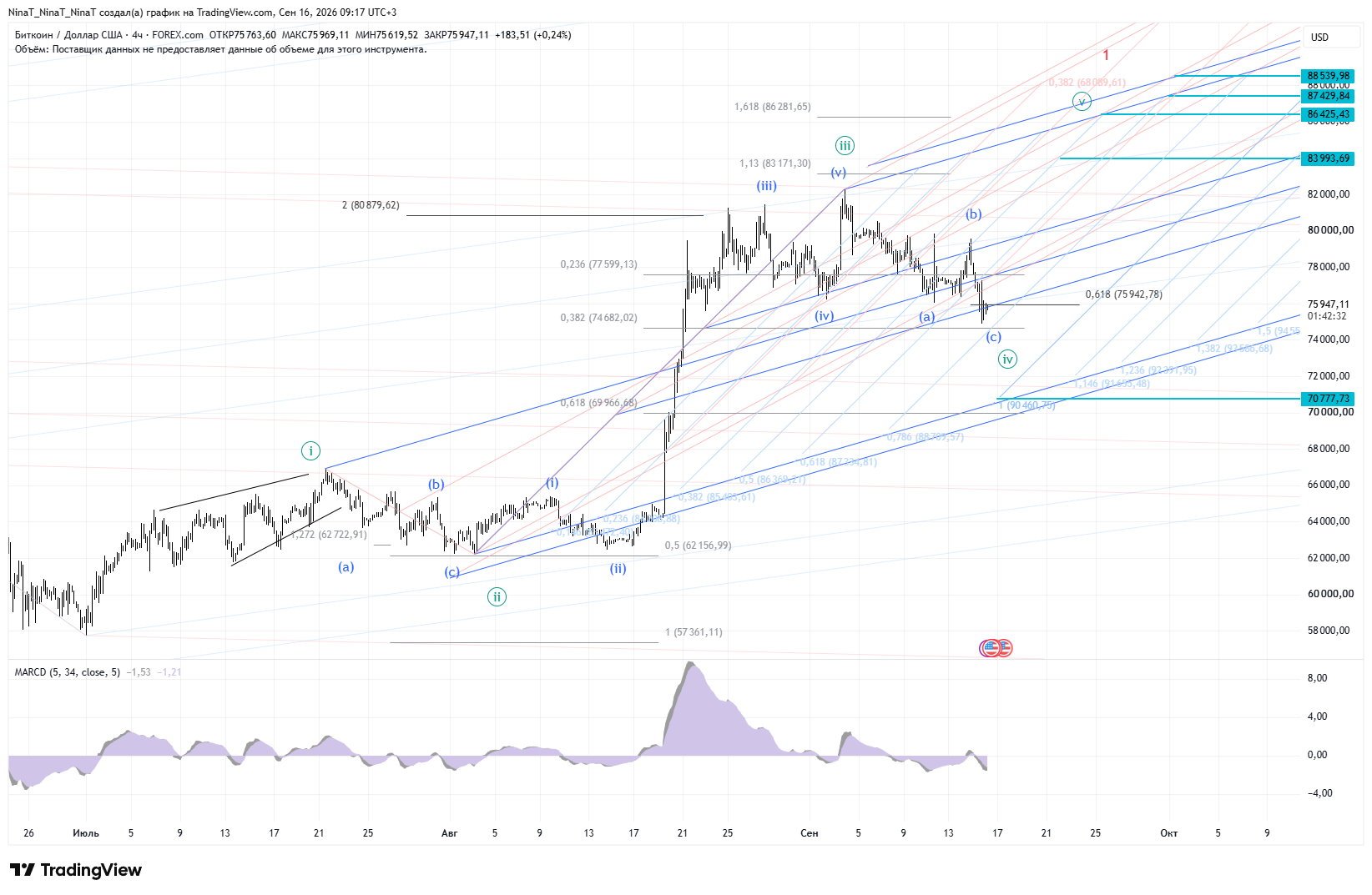Click the Авг month marker on time axis
Viewport: 1372px width, 895px height.
click(449, 832)
